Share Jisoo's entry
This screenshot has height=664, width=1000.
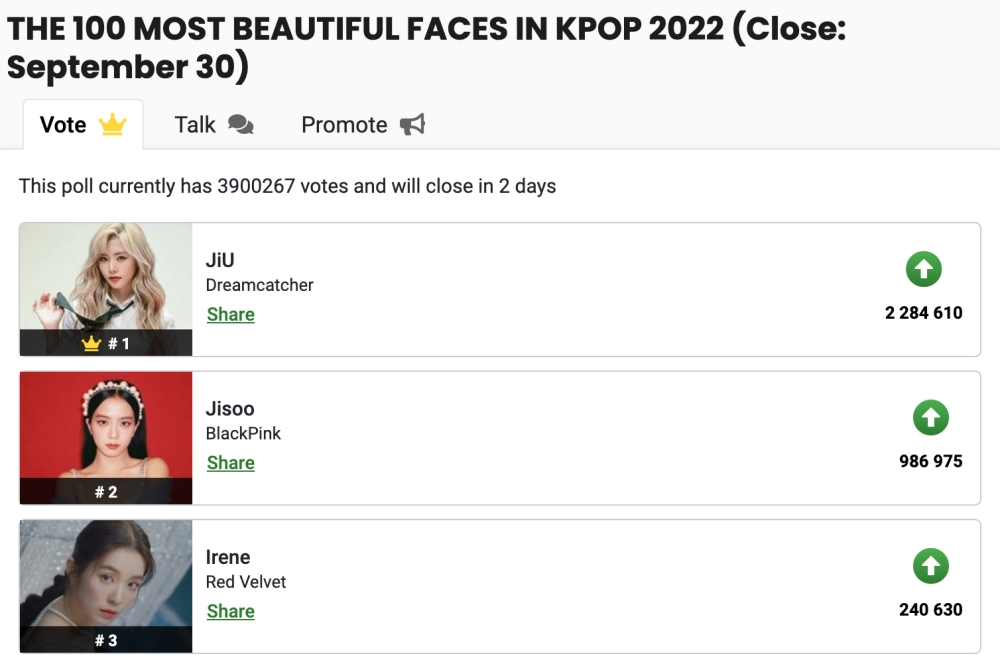point(230,463)
